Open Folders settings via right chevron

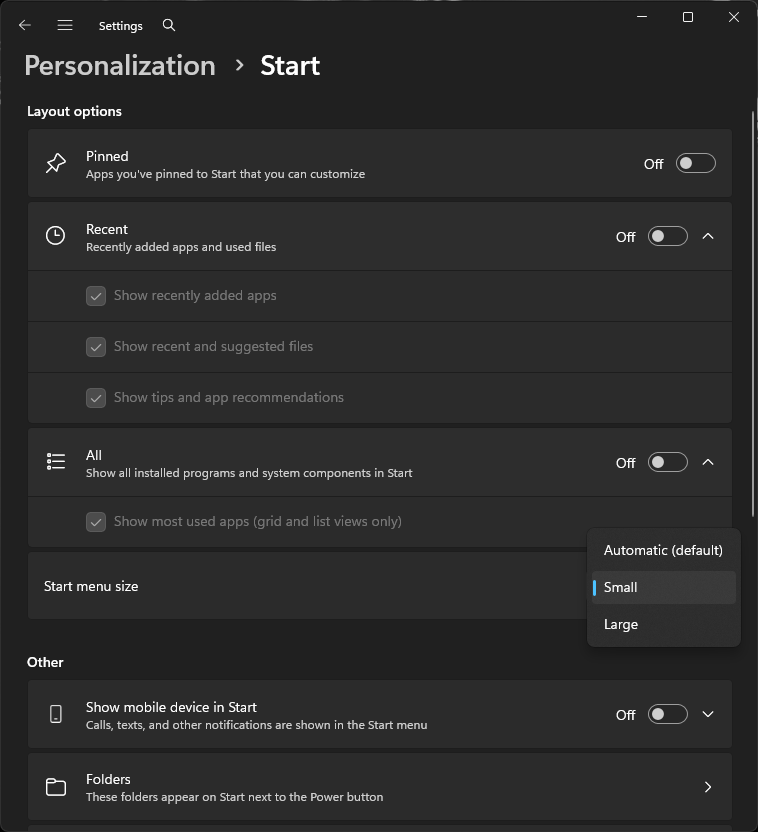[x=708, y=787]
